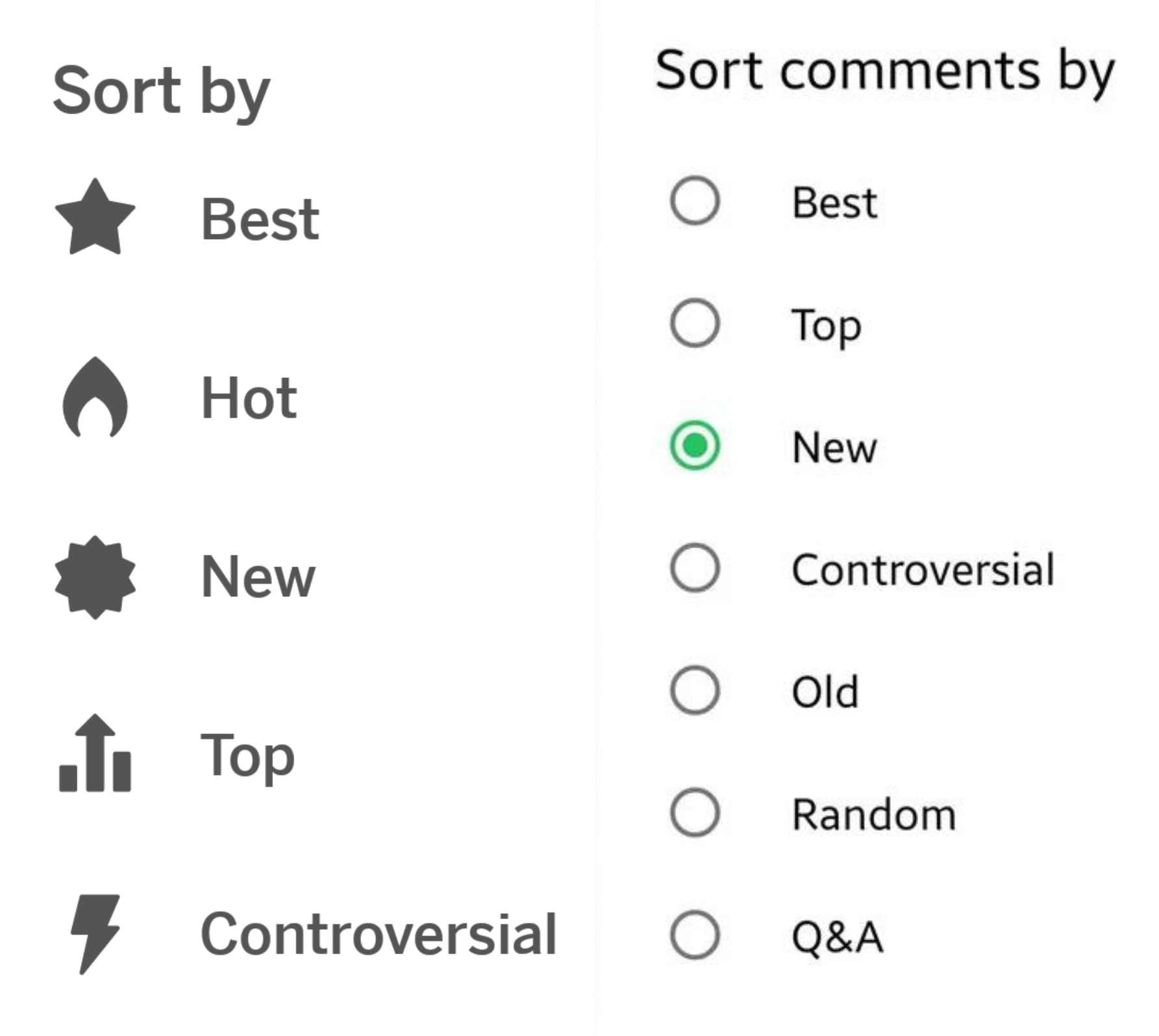
Task: Select the Controversial radio button
Action: (695, 568)
